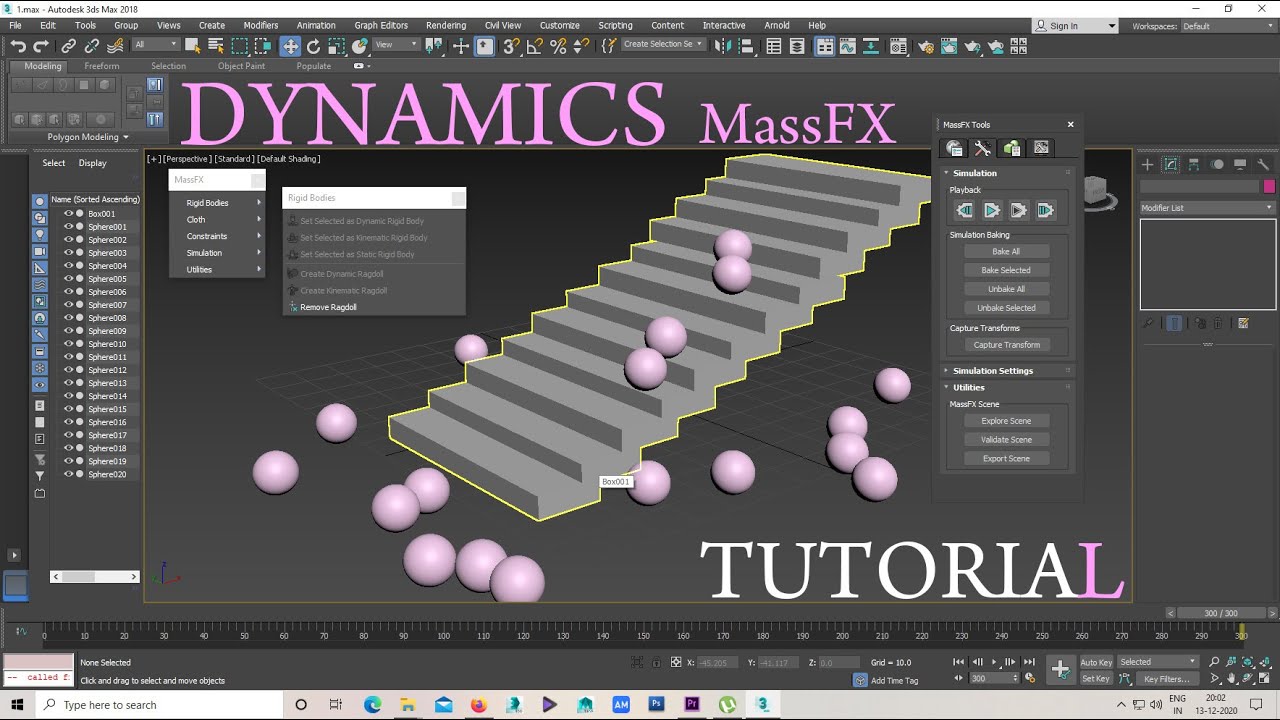Open Select by Name list icon
This screenshot has height=720, width=1280.
pyautogui.click(x=215, y=46)
